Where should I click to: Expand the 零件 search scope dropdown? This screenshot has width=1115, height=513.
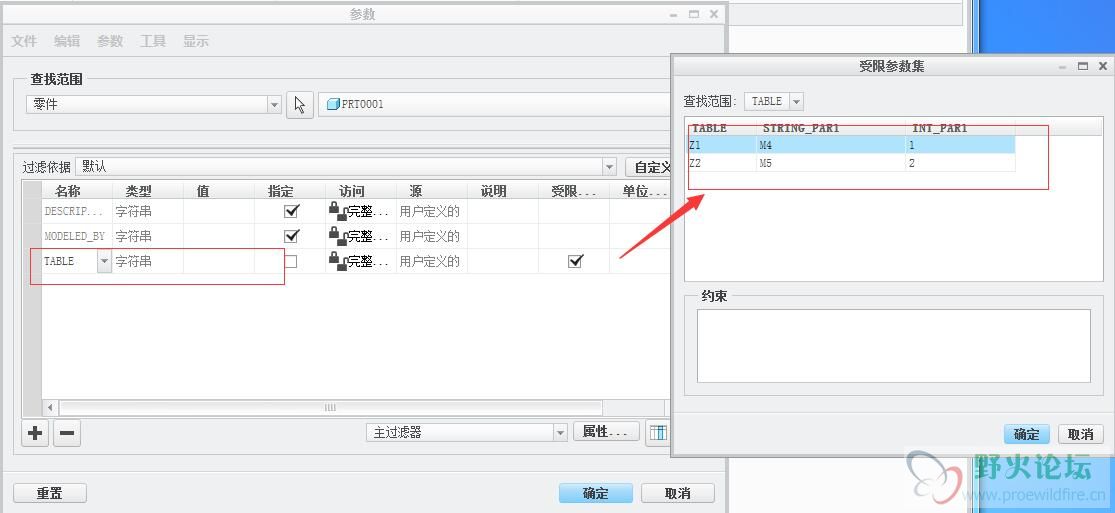click(x=274, y=105)
